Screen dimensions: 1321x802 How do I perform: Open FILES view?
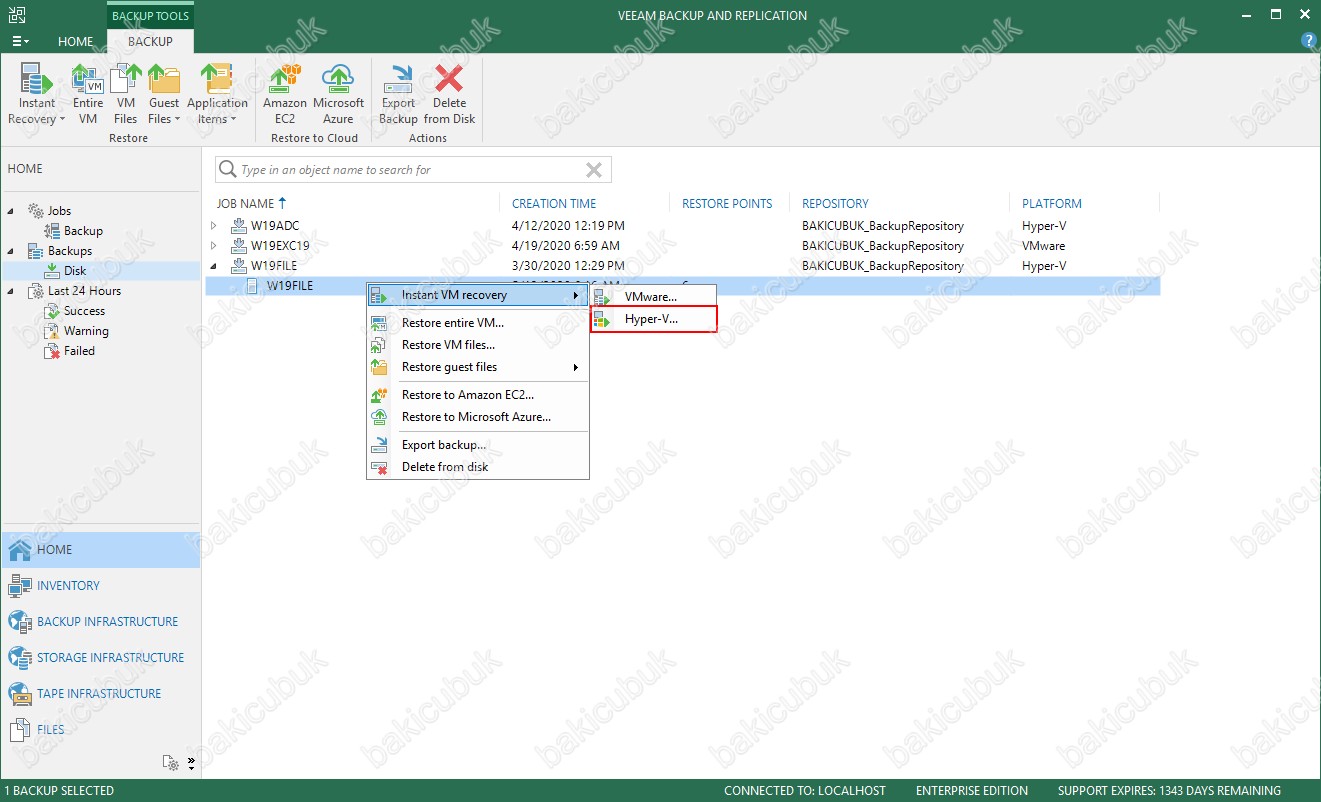(101, 730)
